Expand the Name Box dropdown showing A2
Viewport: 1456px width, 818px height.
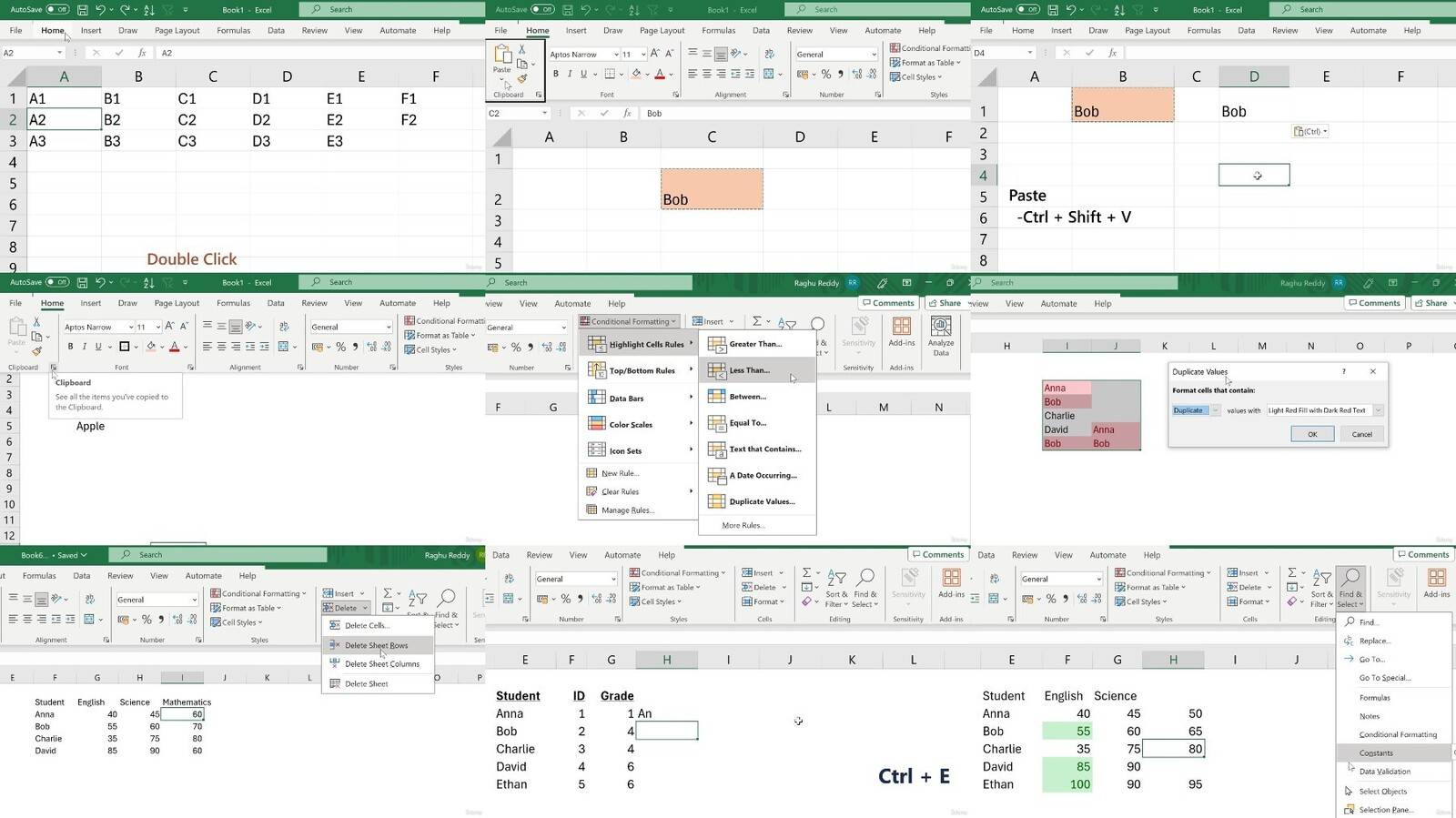tap(60, 53)
